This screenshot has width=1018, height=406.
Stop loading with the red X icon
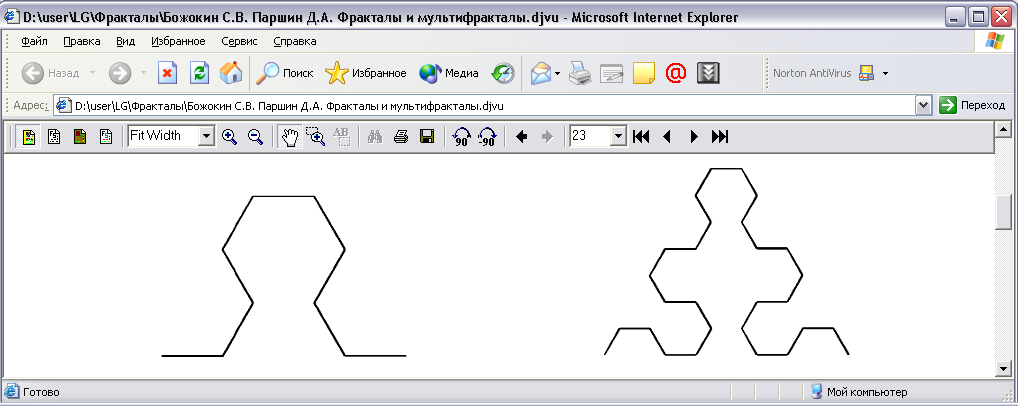[168, 73]
